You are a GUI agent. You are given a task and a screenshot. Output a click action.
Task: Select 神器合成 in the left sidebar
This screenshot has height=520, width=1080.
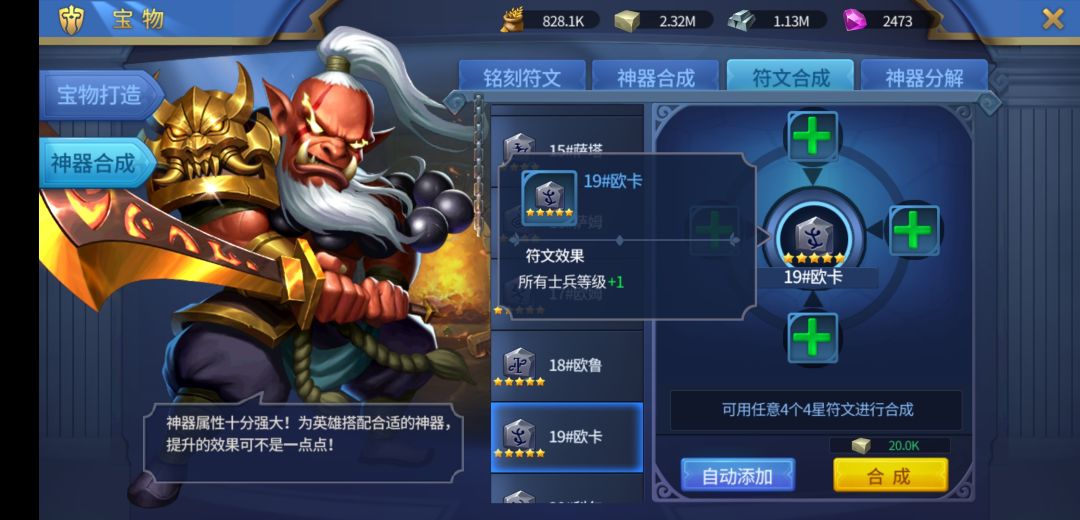coord(95,163)
